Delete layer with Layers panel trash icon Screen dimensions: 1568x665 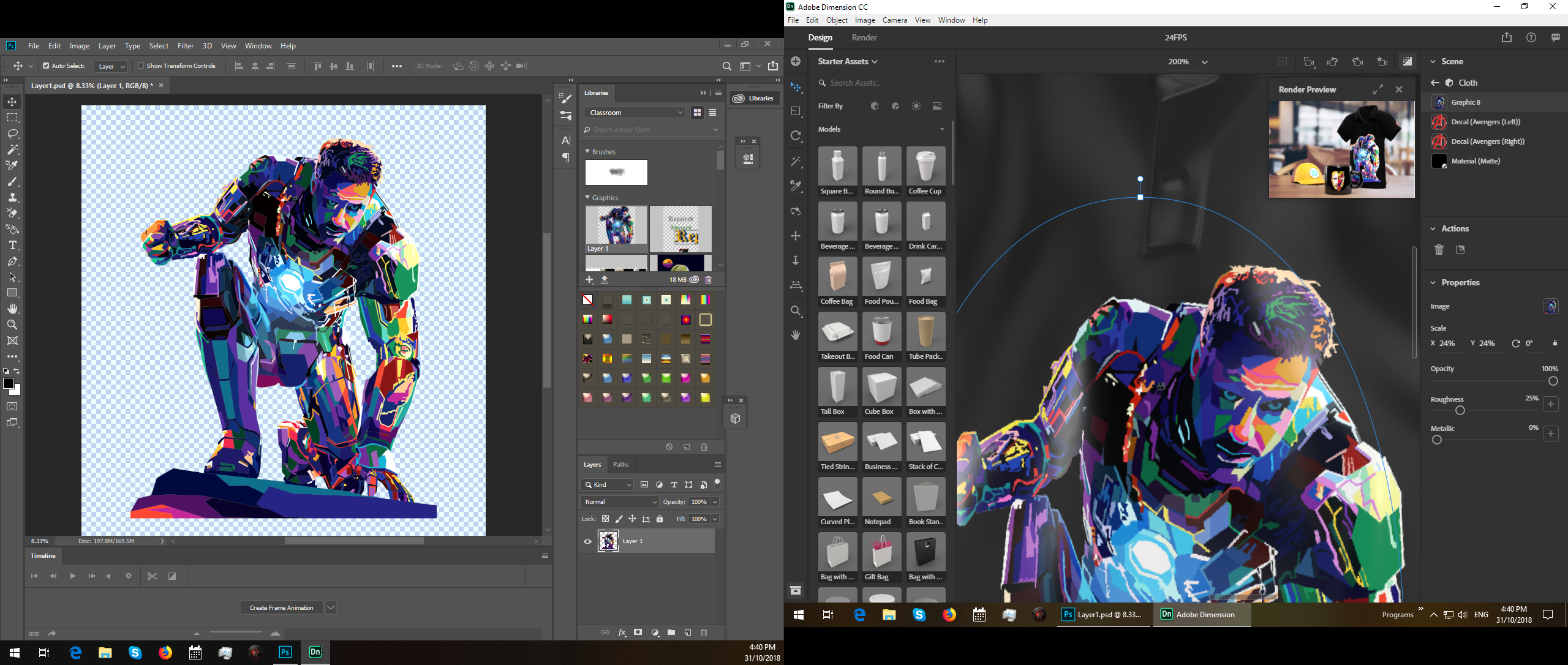click(x=704, y=633)
